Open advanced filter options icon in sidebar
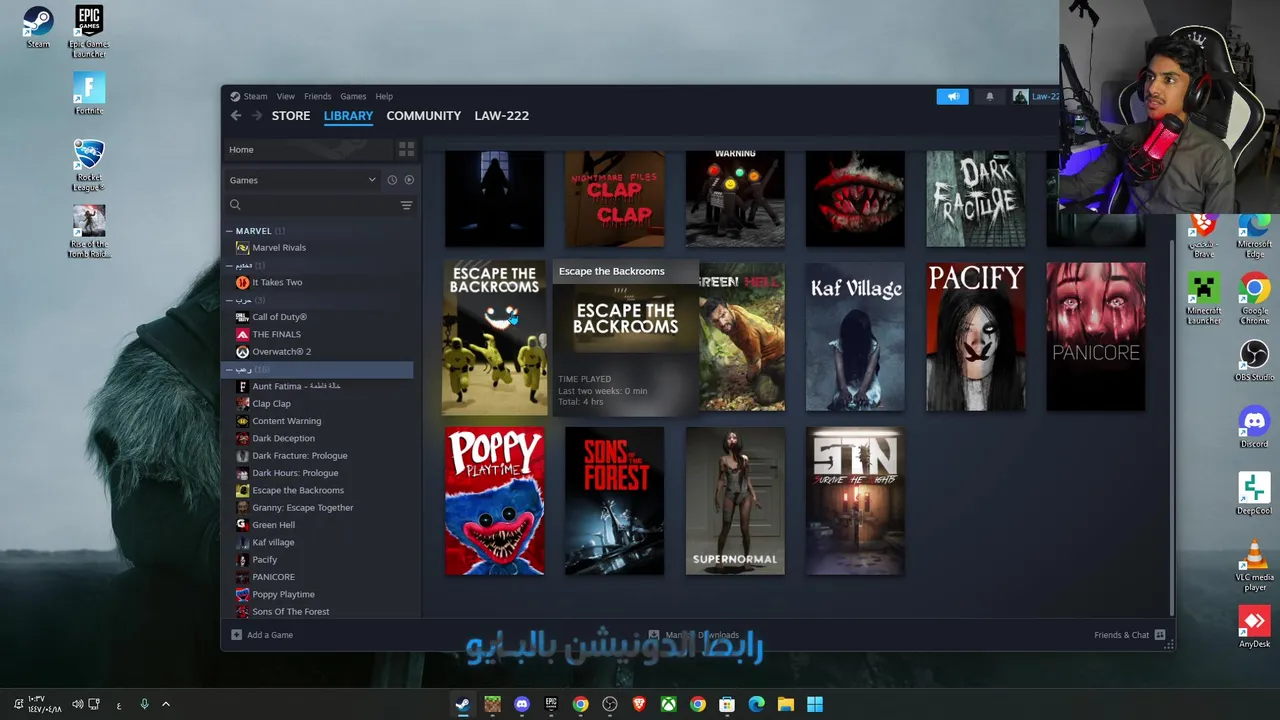This screenshot has width=1280, height=720. coord(406,205)
